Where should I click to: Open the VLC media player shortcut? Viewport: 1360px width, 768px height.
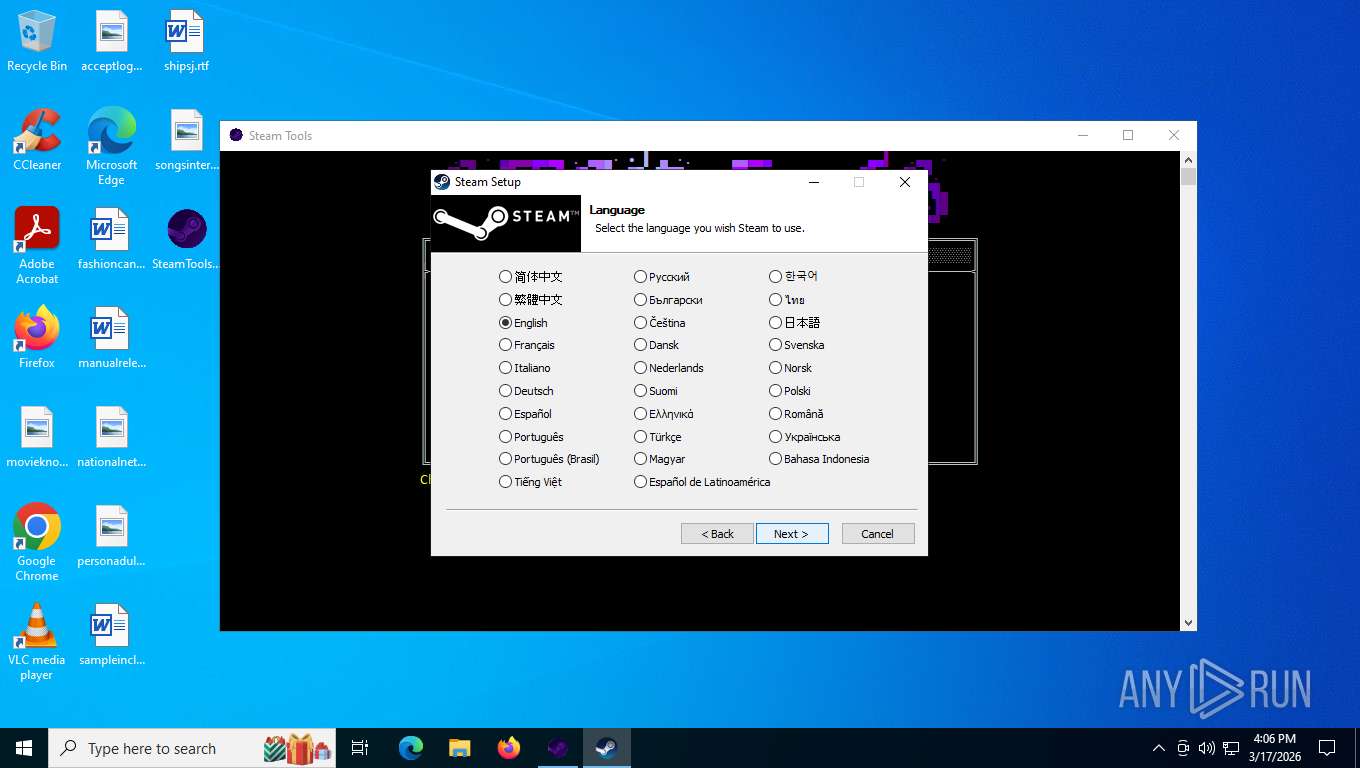pyautogui.click(x=37, y=641)
